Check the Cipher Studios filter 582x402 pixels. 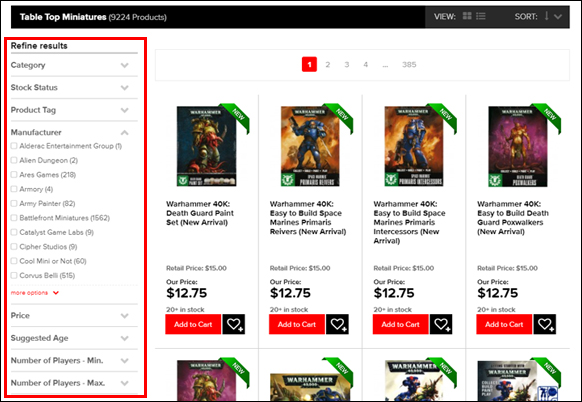click(14, 246)
